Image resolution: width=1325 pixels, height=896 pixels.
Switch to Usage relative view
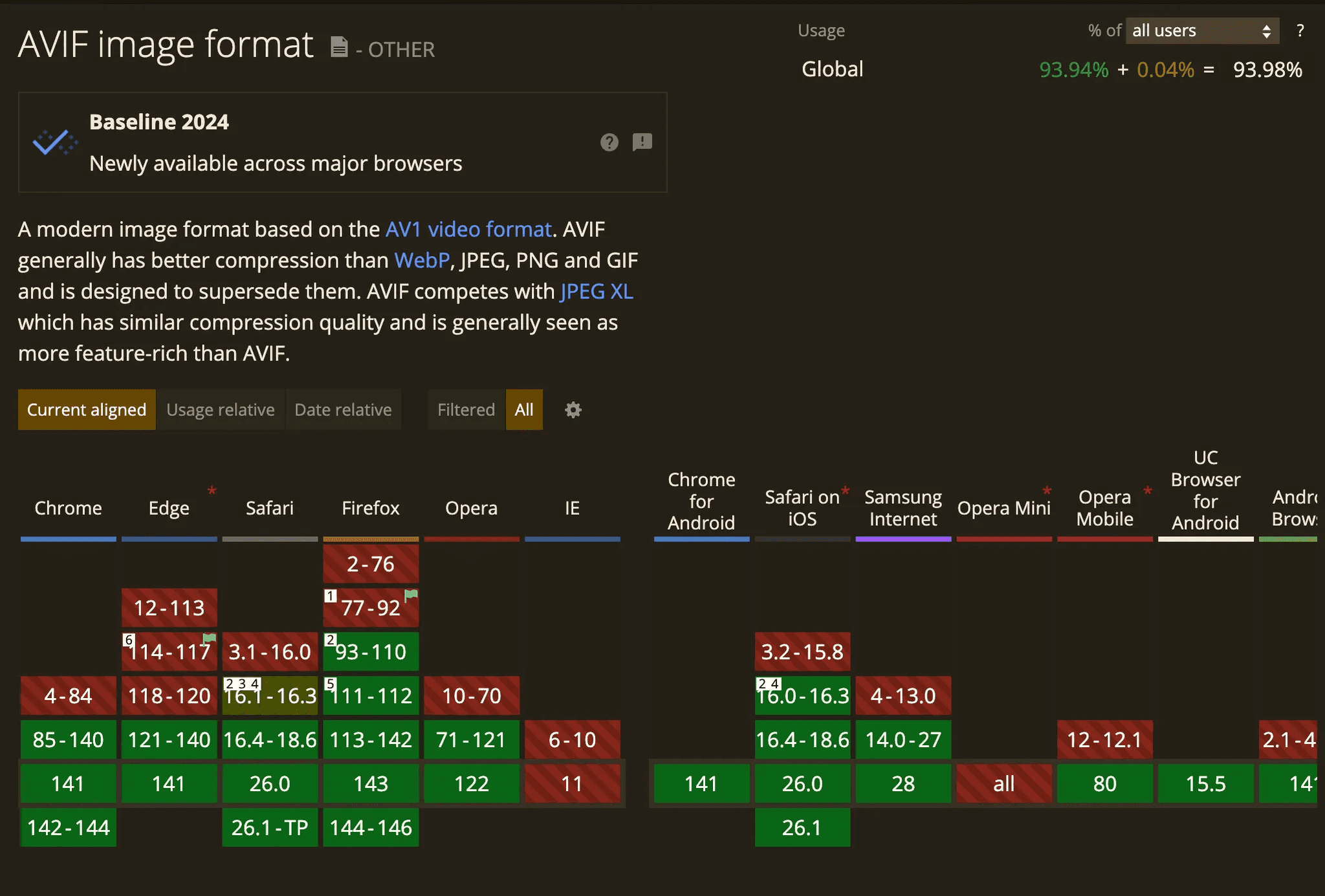coord(220,410)
